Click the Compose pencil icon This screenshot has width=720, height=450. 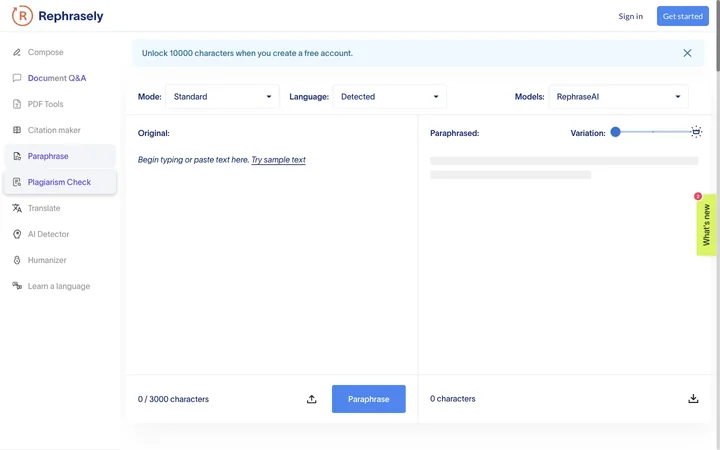tap(17, 52)
